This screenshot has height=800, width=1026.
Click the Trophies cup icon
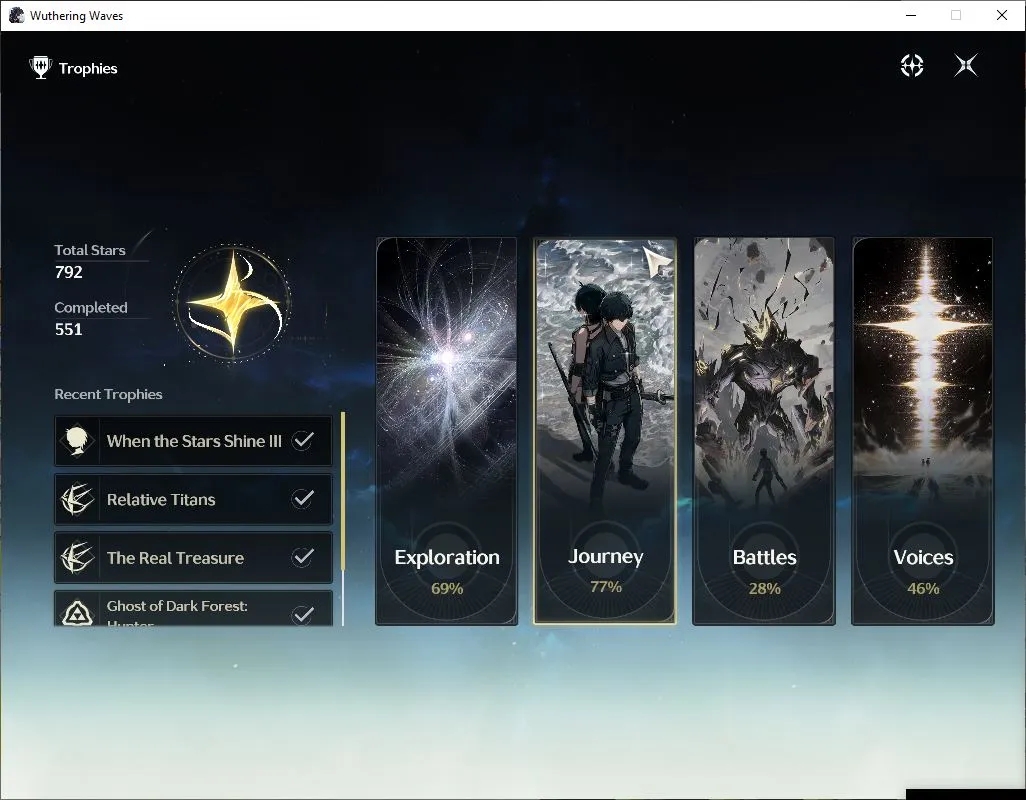coord(41,67)
